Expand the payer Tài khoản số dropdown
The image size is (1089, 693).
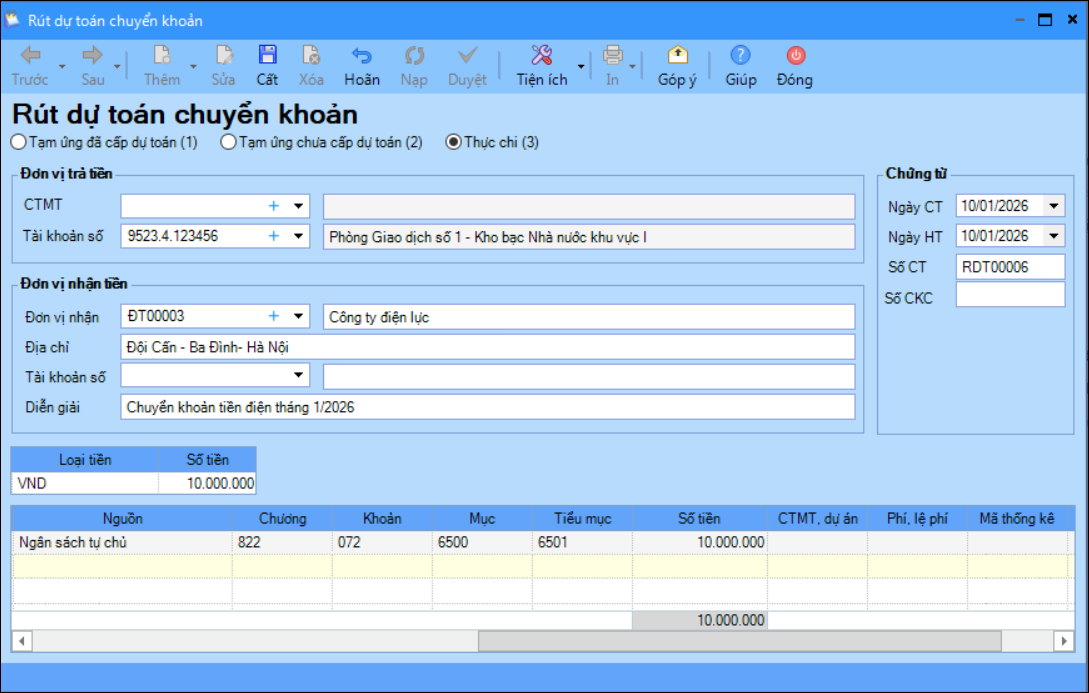298,236
